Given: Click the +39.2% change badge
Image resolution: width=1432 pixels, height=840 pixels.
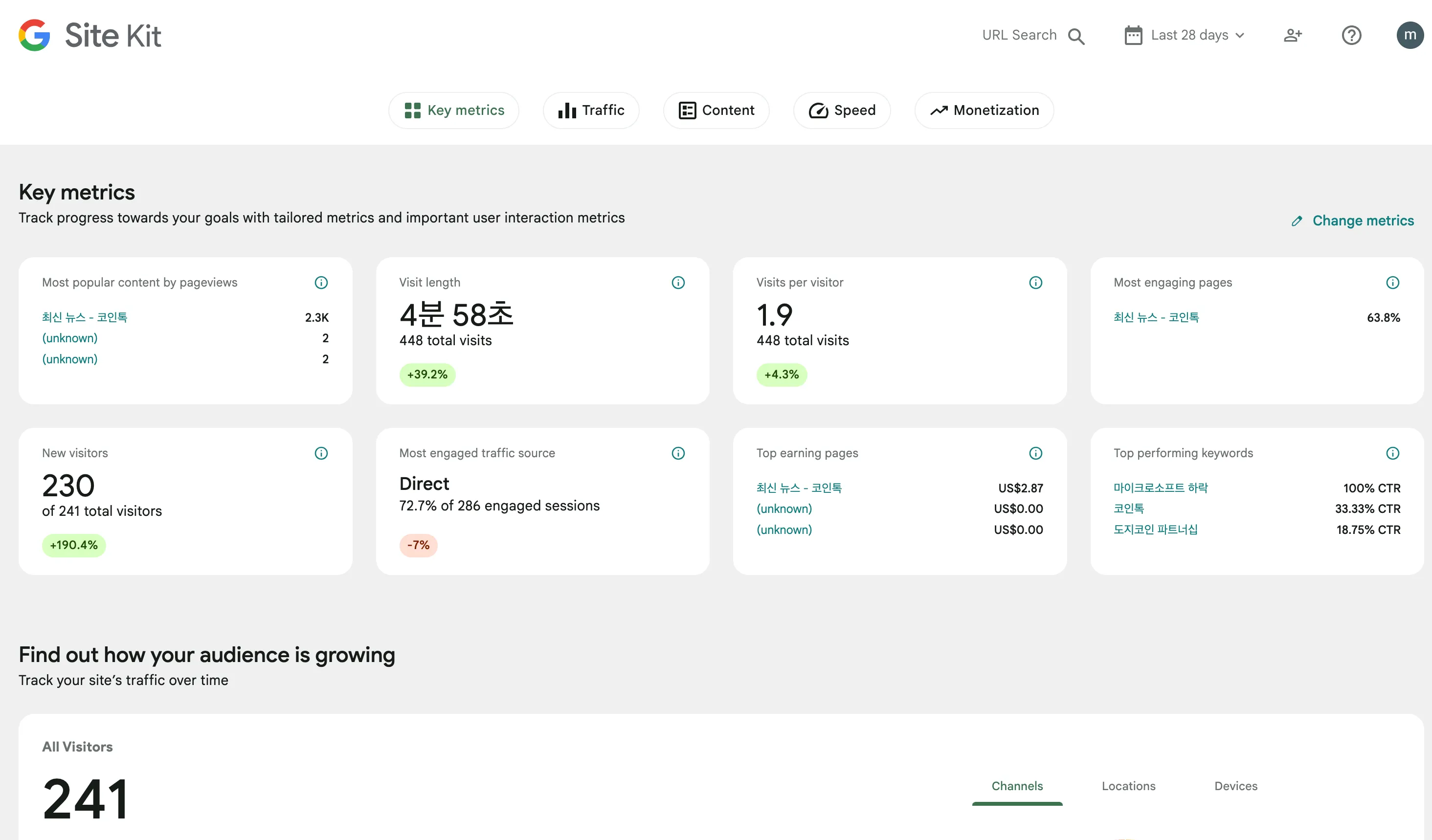Looking at the screenshot, I should [427, 374].
